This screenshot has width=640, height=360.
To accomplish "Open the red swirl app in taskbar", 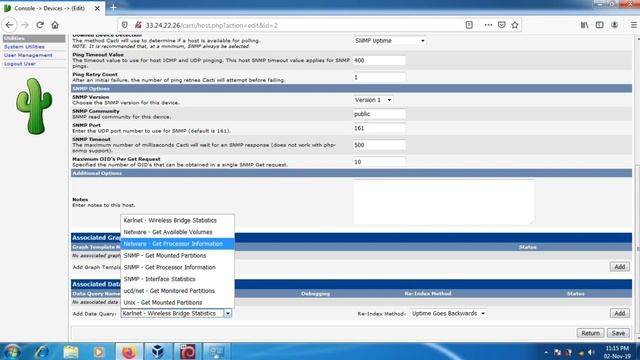I will [x=187, y=351].
